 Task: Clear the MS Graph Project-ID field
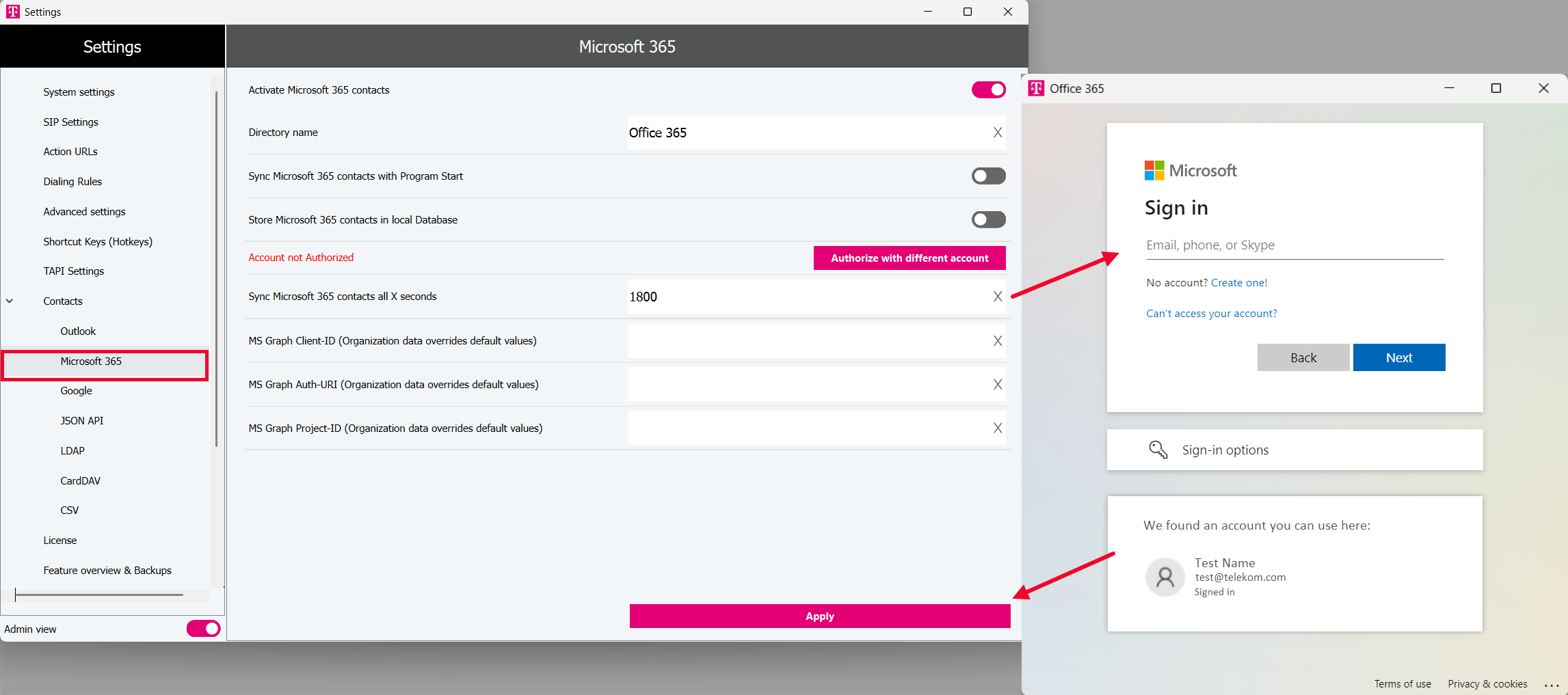(997, 428)
